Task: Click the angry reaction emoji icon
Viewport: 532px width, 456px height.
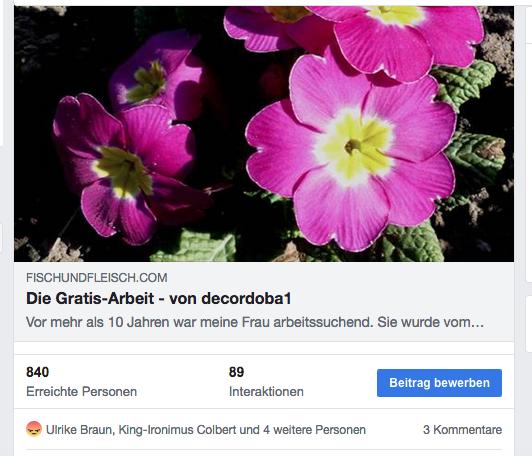Action: pyautogui.click(x=34, y=429)
